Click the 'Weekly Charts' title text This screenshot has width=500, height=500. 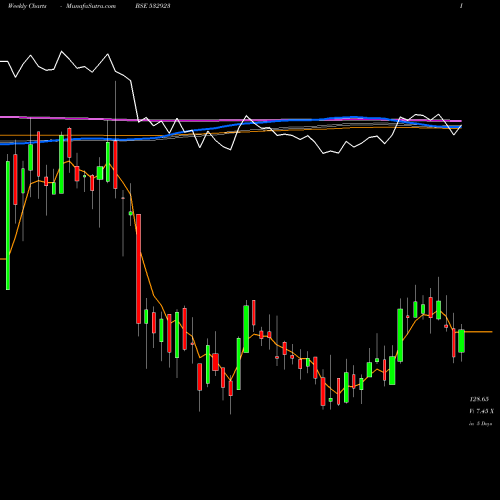point(27,6)
